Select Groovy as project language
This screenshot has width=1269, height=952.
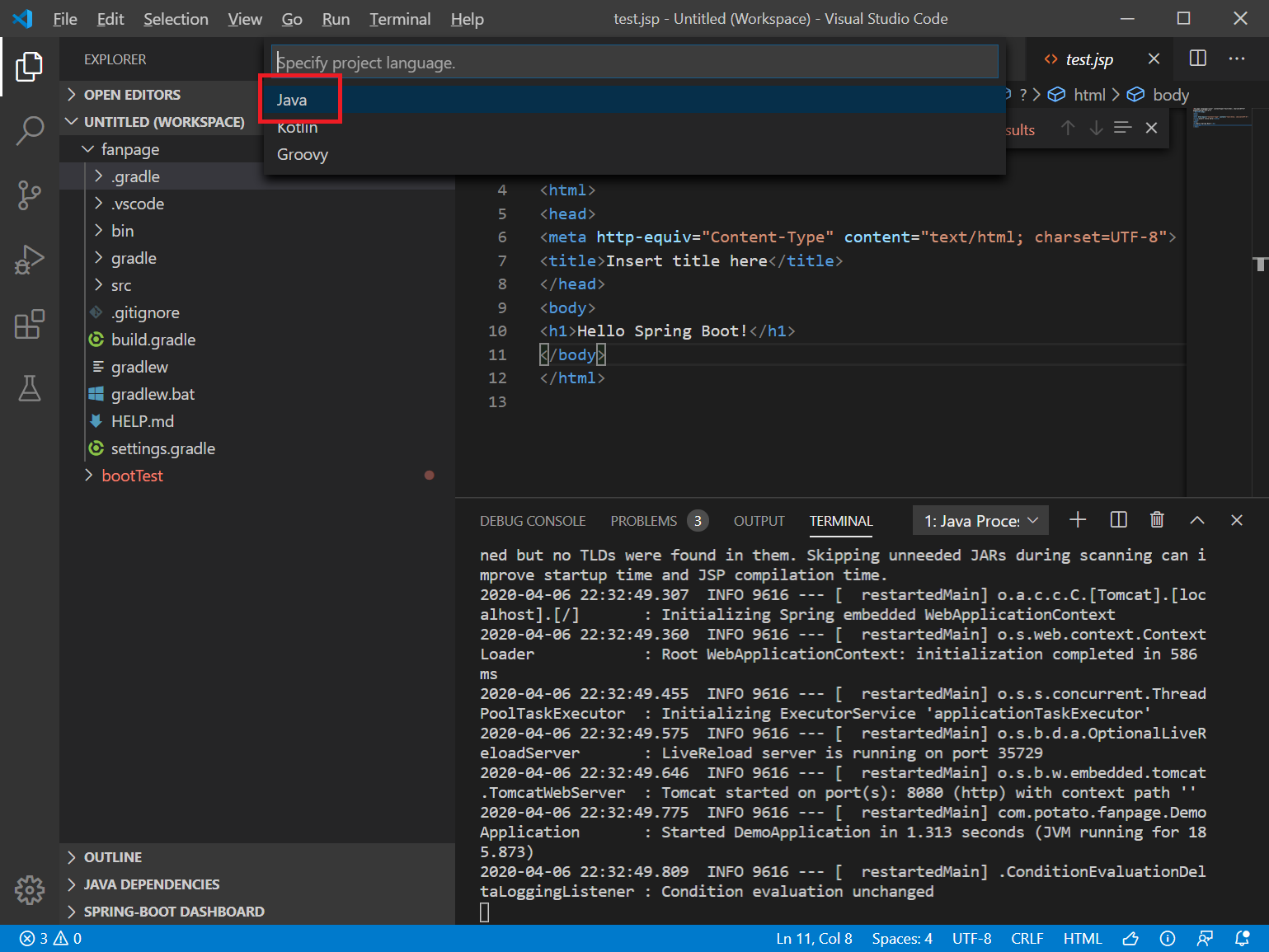tap(634, 154)
